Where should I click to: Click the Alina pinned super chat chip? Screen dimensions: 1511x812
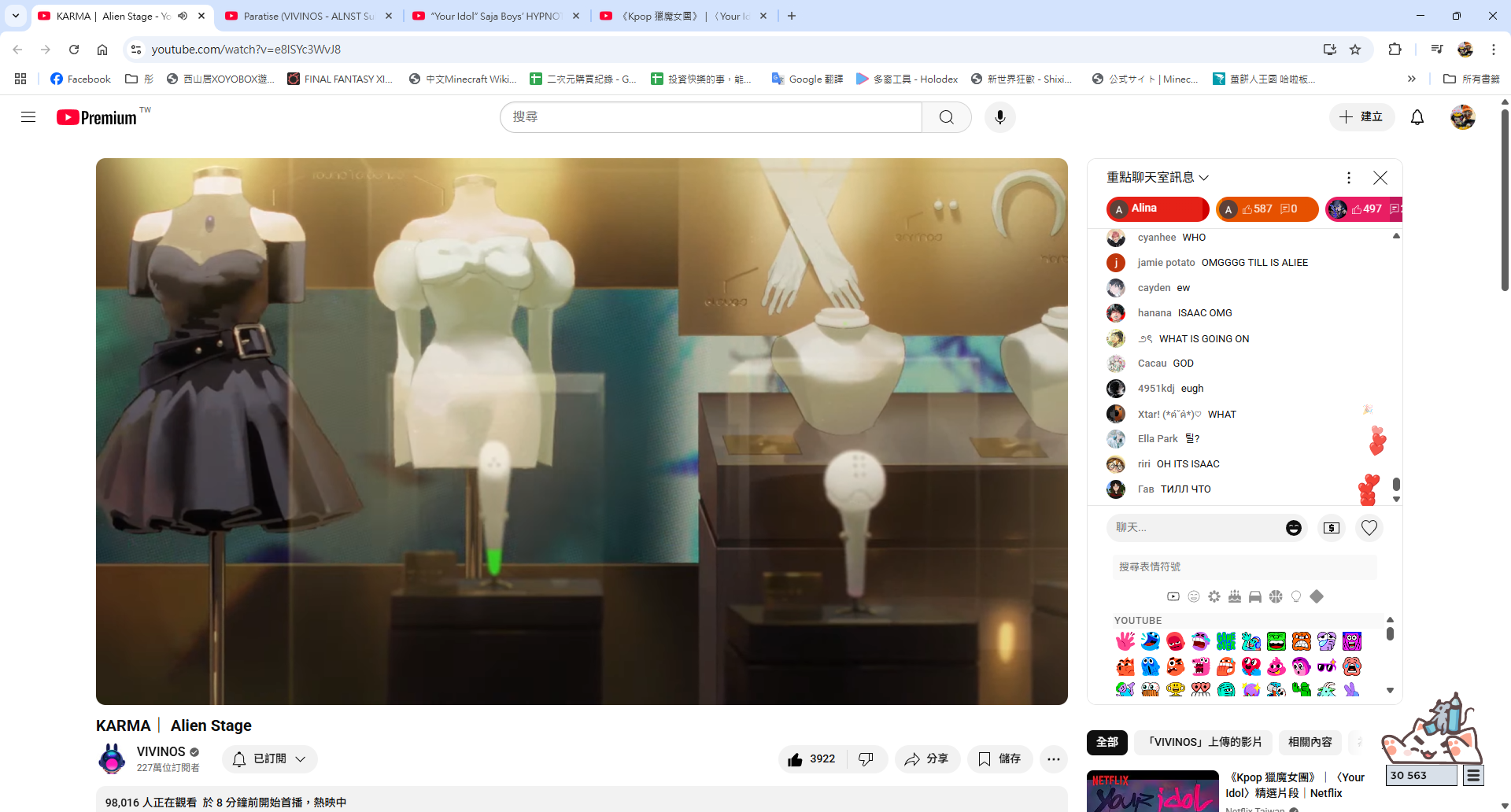pyautogui.click(x=1157, y=209)
